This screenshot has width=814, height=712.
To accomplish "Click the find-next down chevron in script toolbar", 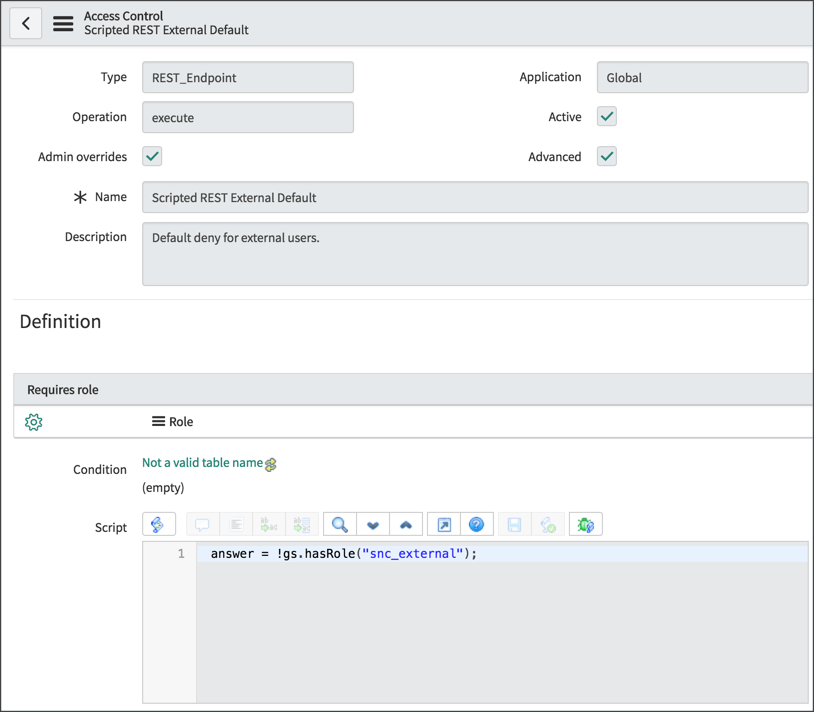I will tap(372, 523).
